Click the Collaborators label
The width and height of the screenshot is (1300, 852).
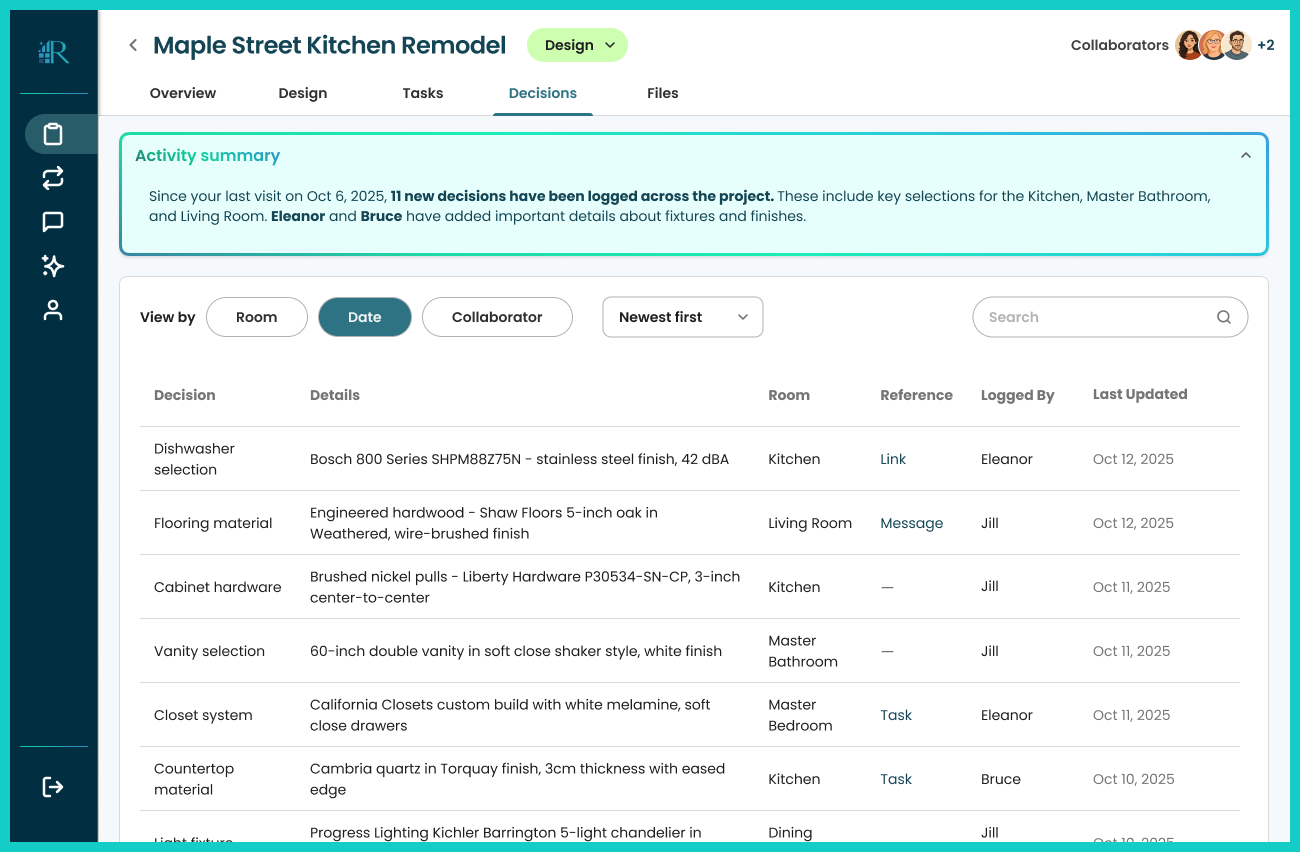[1119, 45]
